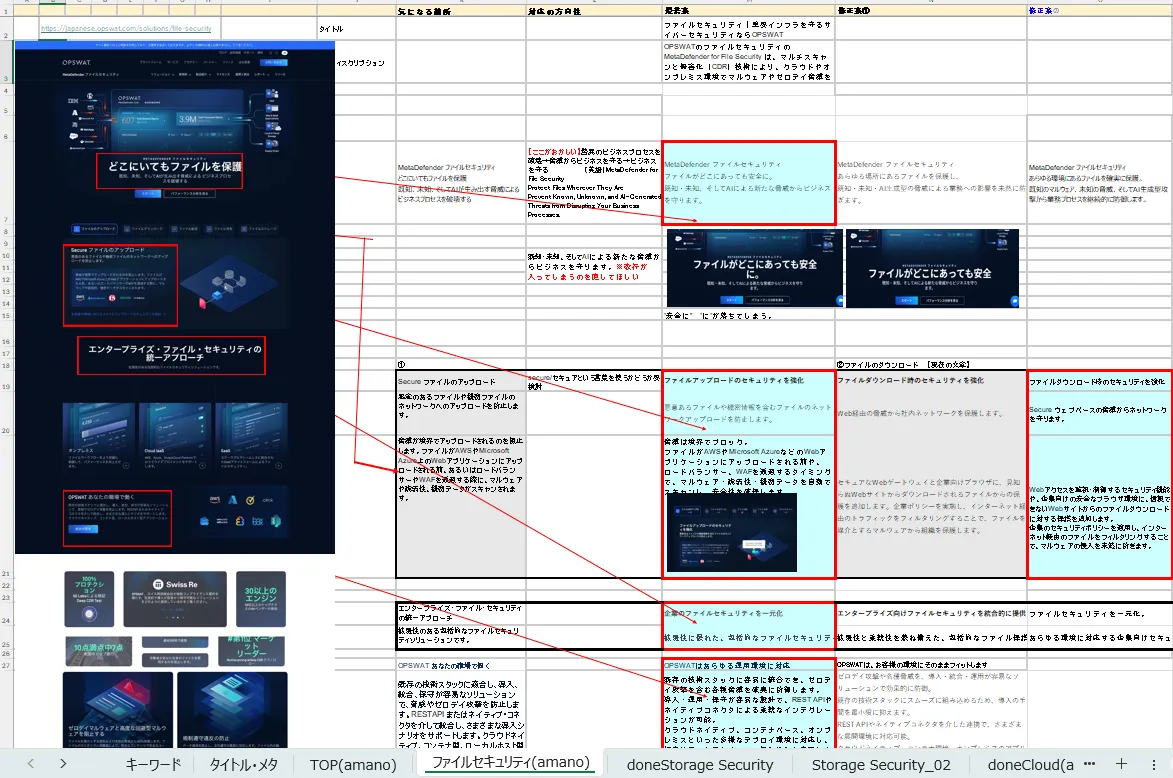Select the 企業のファイルセキュリティを一元化 cell
1173x778 pixels.
(x=748, y=614)
